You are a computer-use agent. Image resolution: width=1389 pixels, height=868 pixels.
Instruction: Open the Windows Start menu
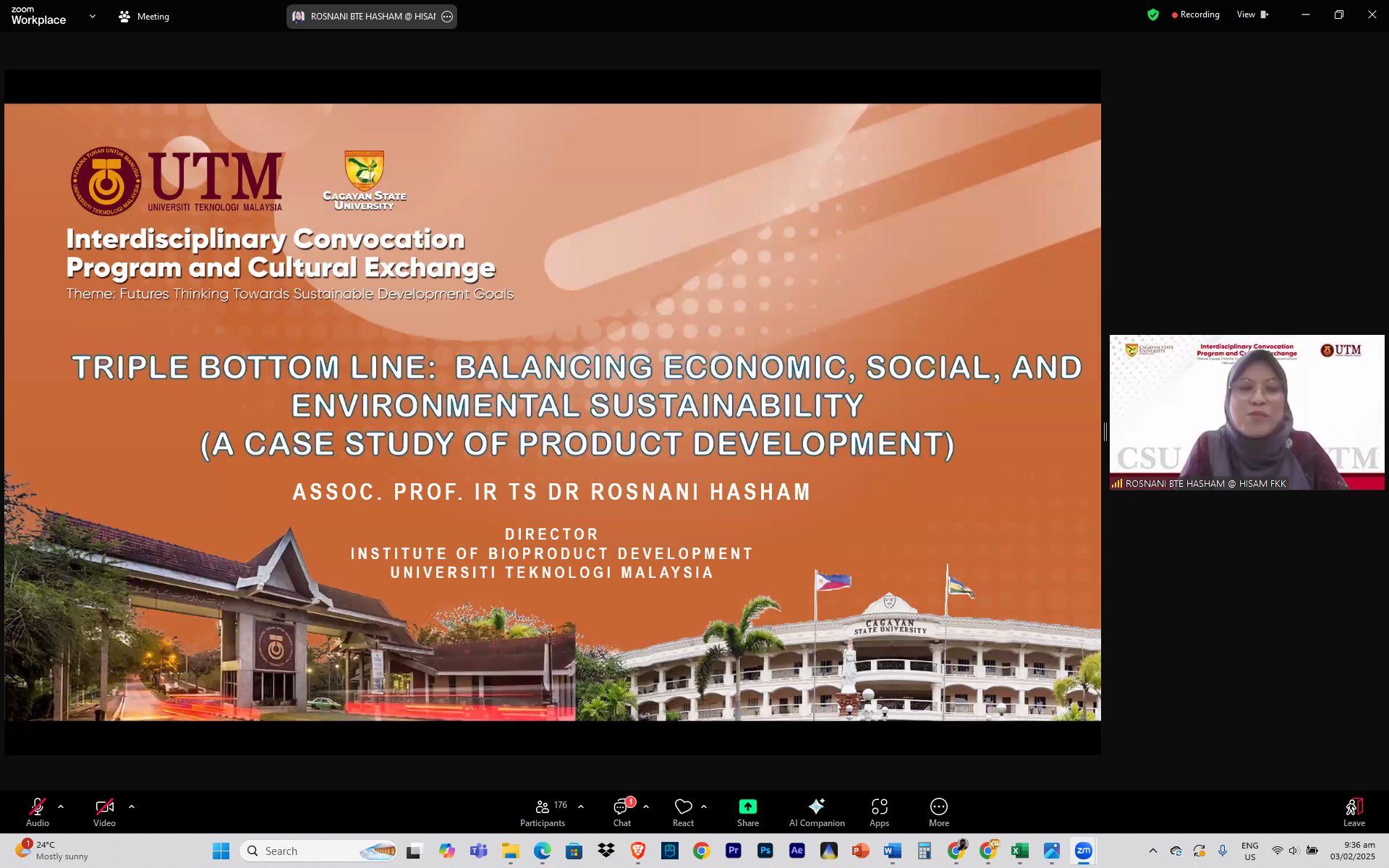click(221, 851)
